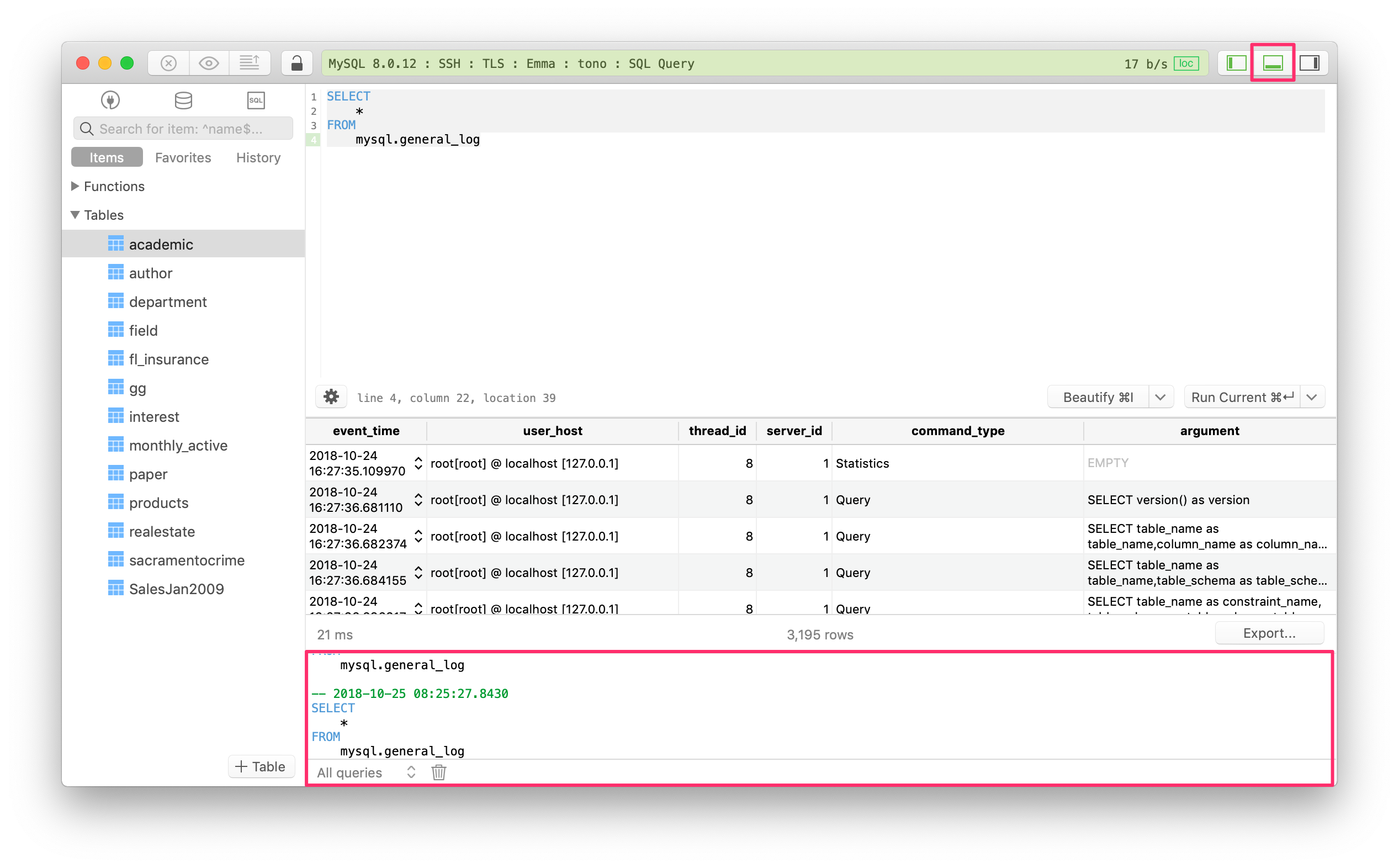Viewport: 1399px width, 868px height.
Task: Click the item search field in the sidebar
Action: tap(183, 128)
